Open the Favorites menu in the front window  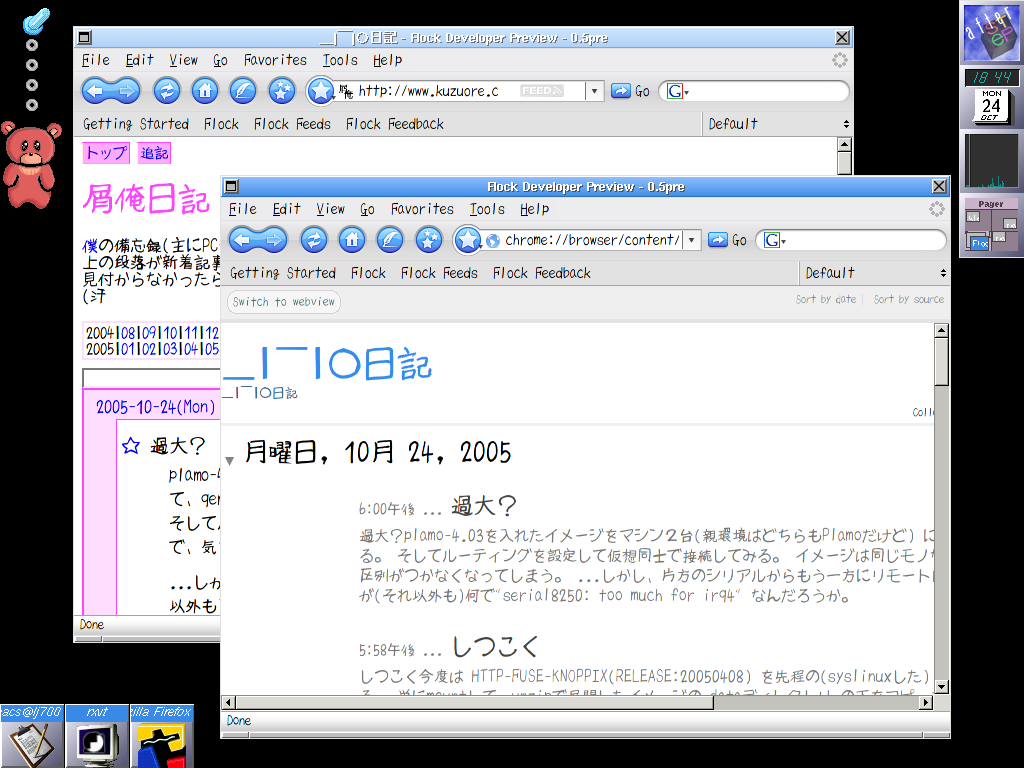click(x=422, y=209)
